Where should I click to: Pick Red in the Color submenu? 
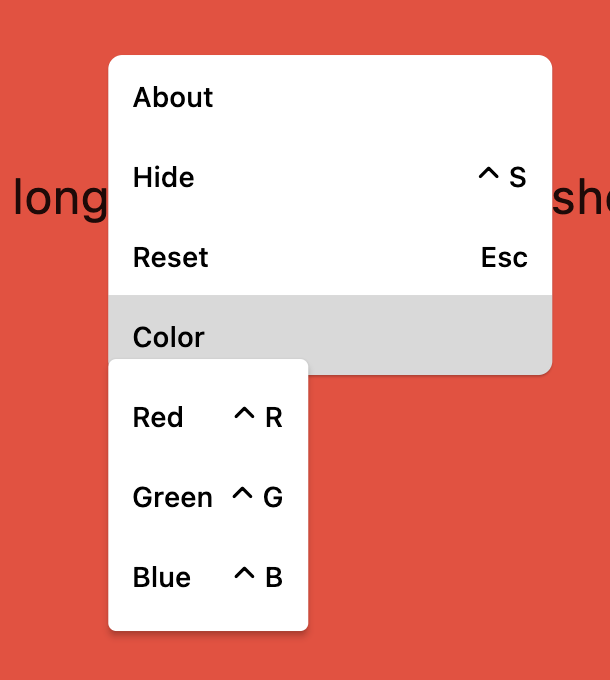[158, 417]
